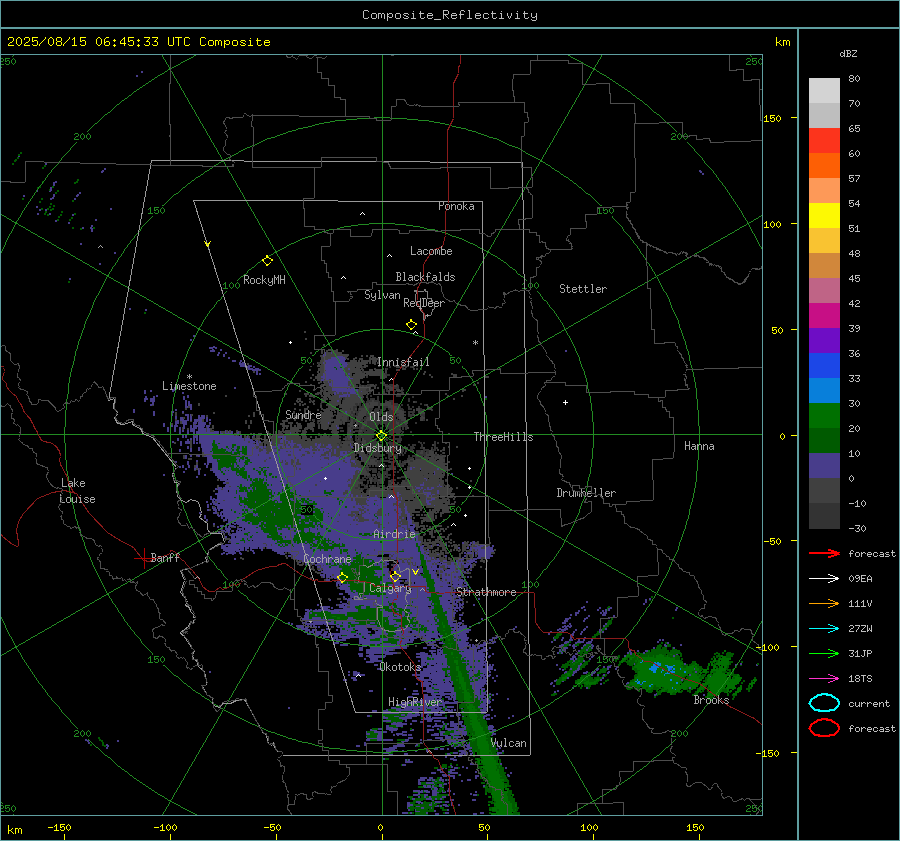
Task: Click the RockyMH label
Action: coord(264,280)
